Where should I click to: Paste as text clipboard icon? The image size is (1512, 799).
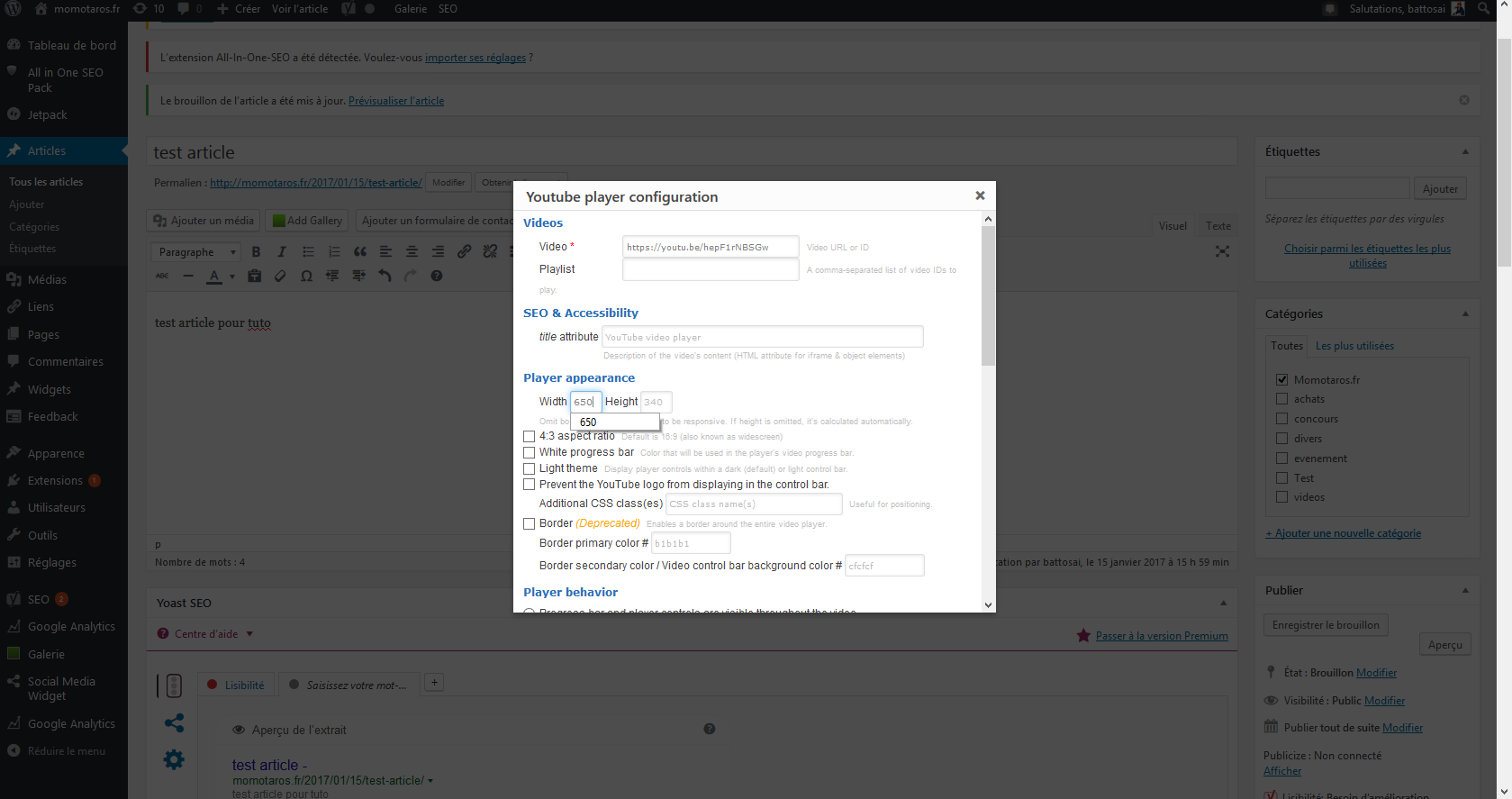pos(255,276)
